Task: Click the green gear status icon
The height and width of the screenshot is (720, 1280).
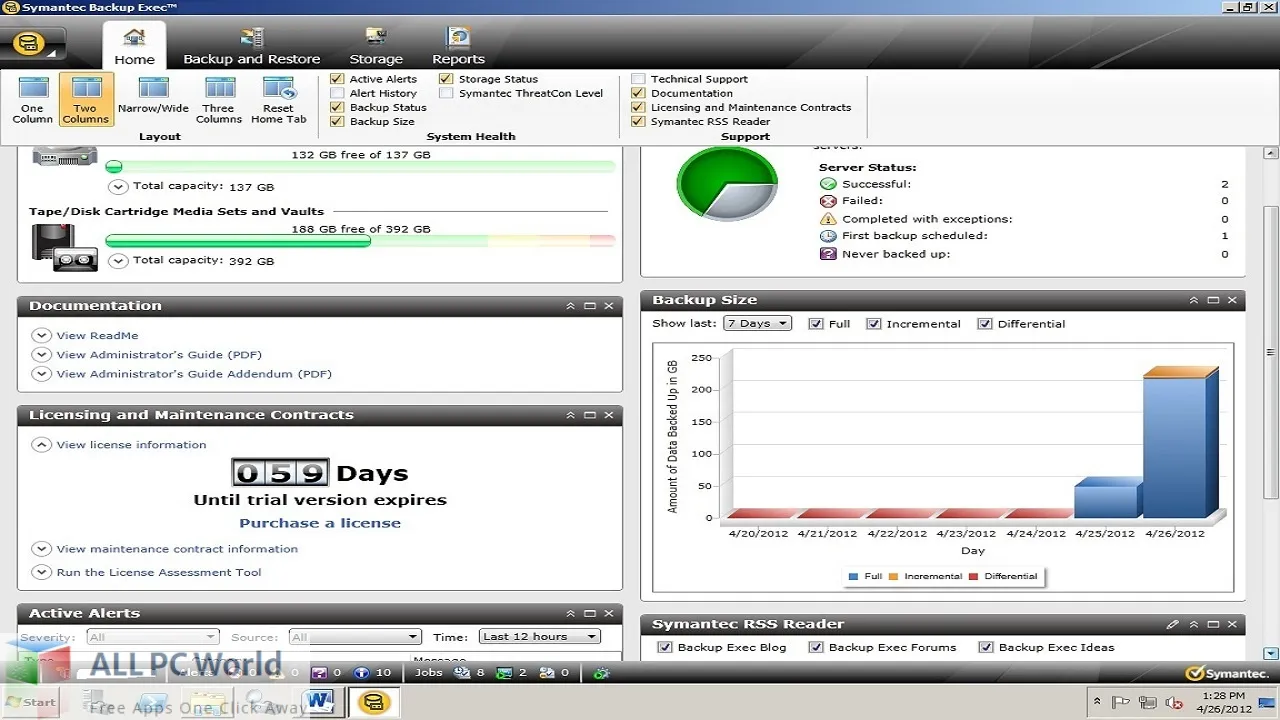Action: pos(601,674)
